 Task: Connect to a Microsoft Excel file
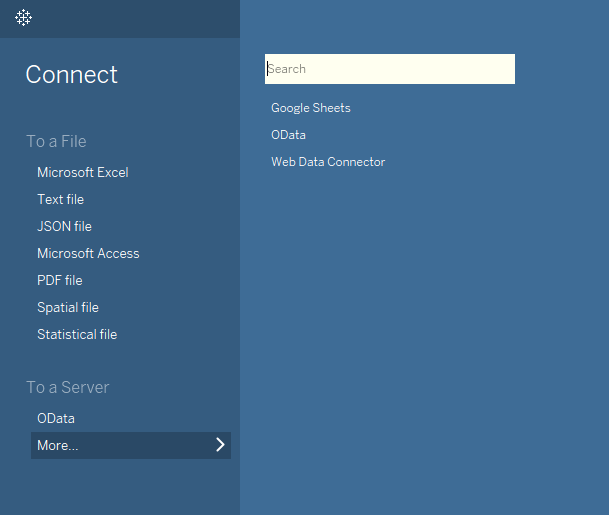coord(83,172)
